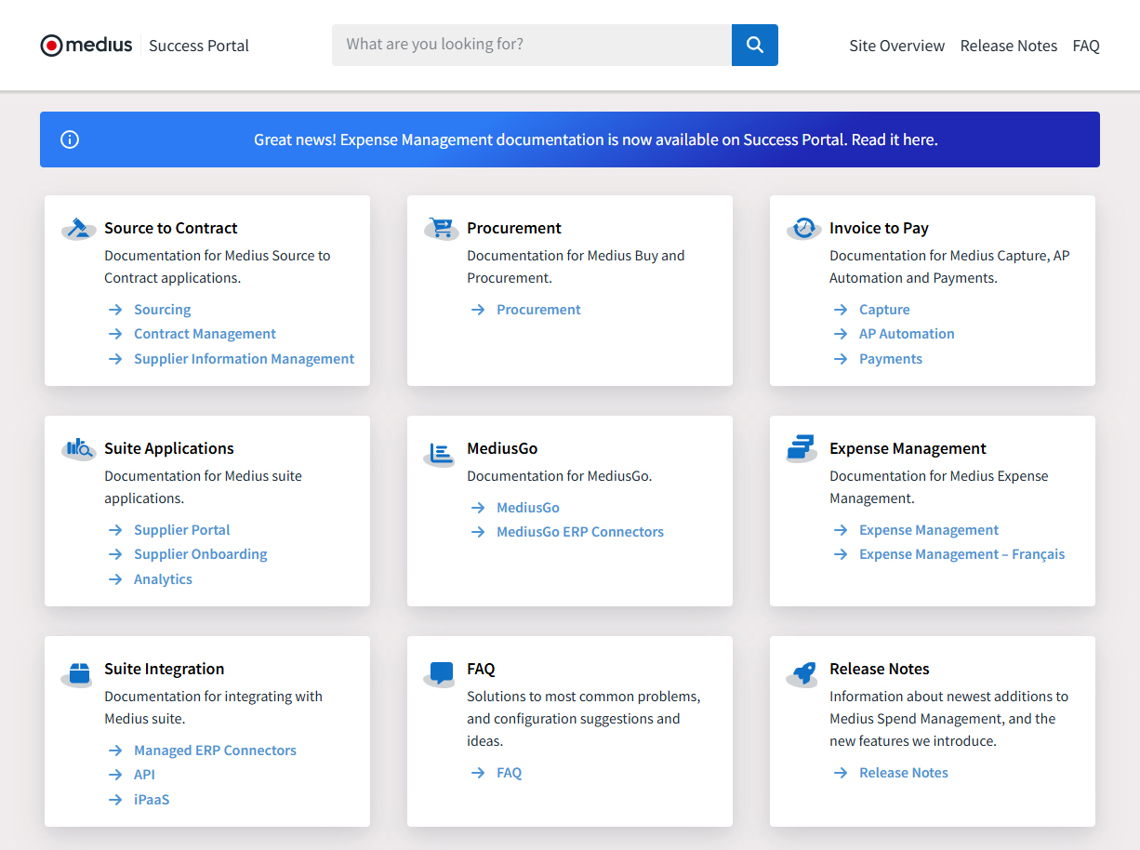Screen dimensions: 1140x850
Task: Click the Procurement shopping cart icon
Action: pos(441,227)
